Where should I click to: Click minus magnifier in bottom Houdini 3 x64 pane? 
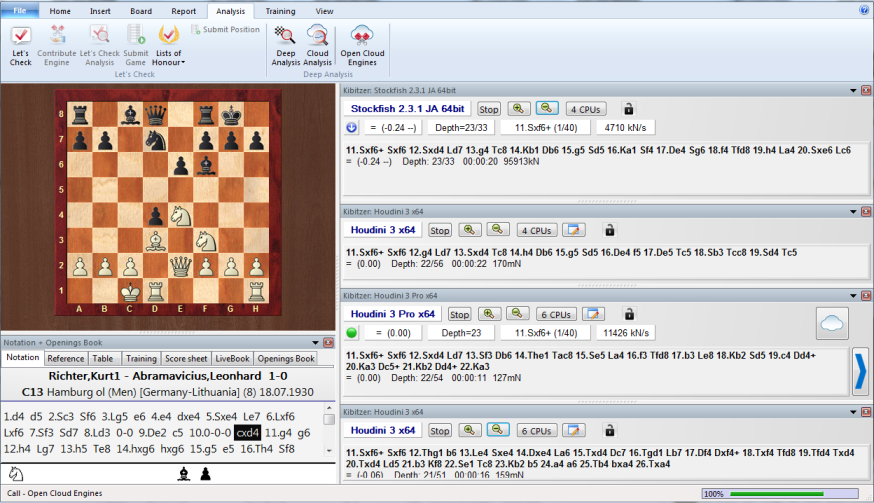(498, 429)
